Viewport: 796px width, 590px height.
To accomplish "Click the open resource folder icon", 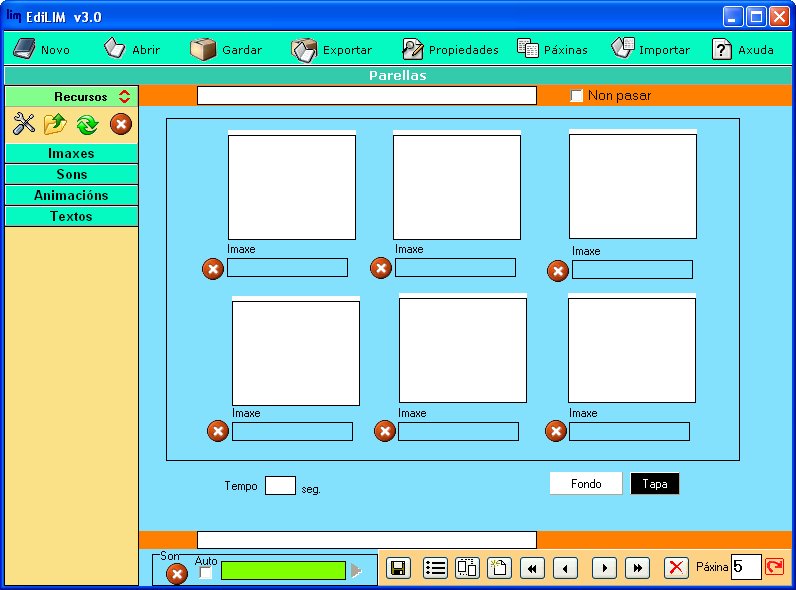I will pos(55,124).
